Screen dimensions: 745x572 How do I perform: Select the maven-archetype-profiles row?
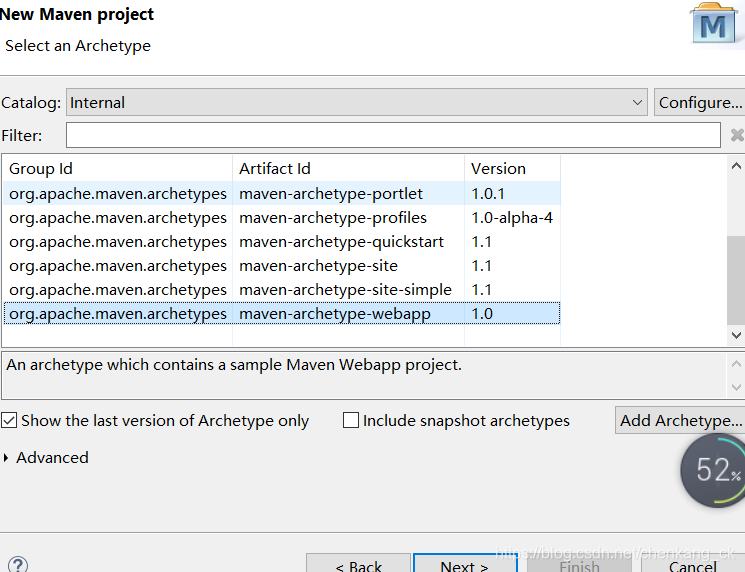(282, 218)
